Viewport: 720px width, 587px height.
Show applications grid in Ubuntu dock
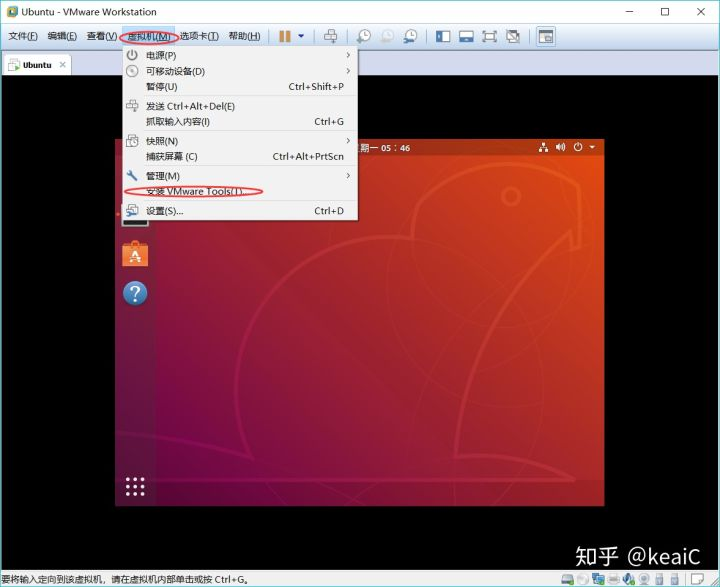(135, 486)
